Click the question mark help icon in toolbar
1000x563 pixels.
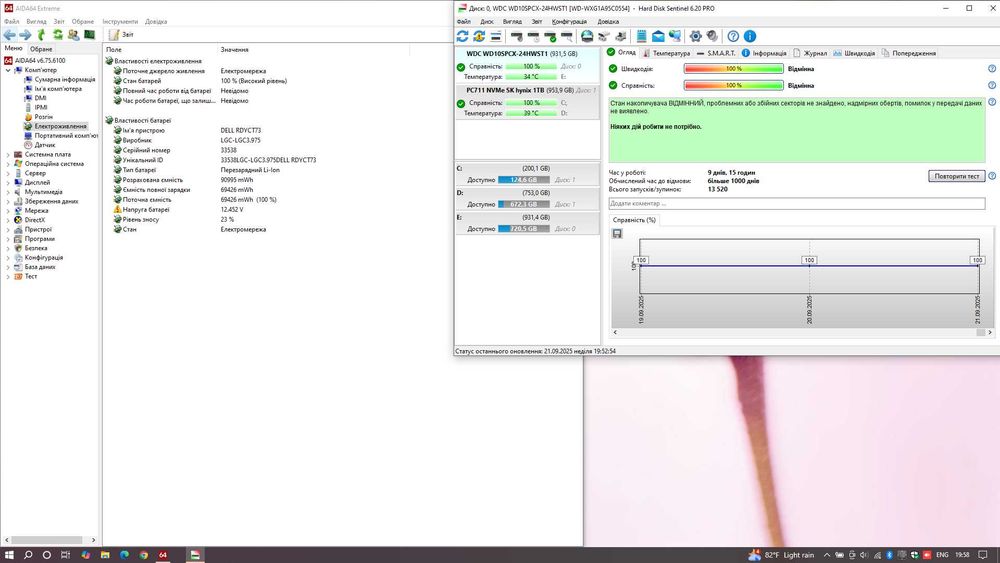click(x=733, y=36)
